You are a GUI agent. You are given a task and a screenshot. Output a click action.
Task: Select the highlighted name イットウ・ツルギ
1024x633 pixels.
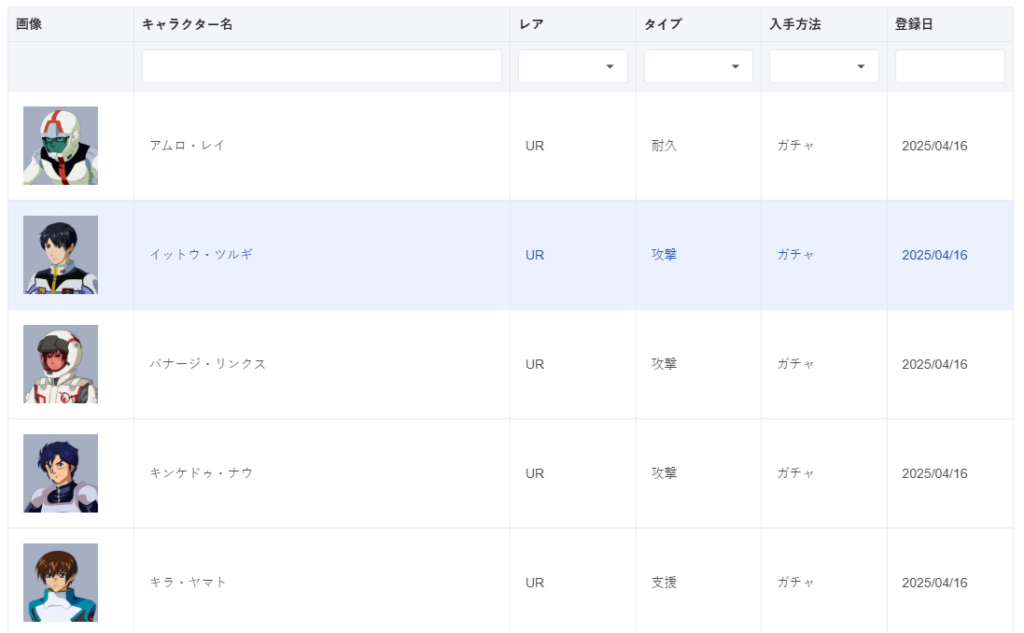[x=201, y=254]
